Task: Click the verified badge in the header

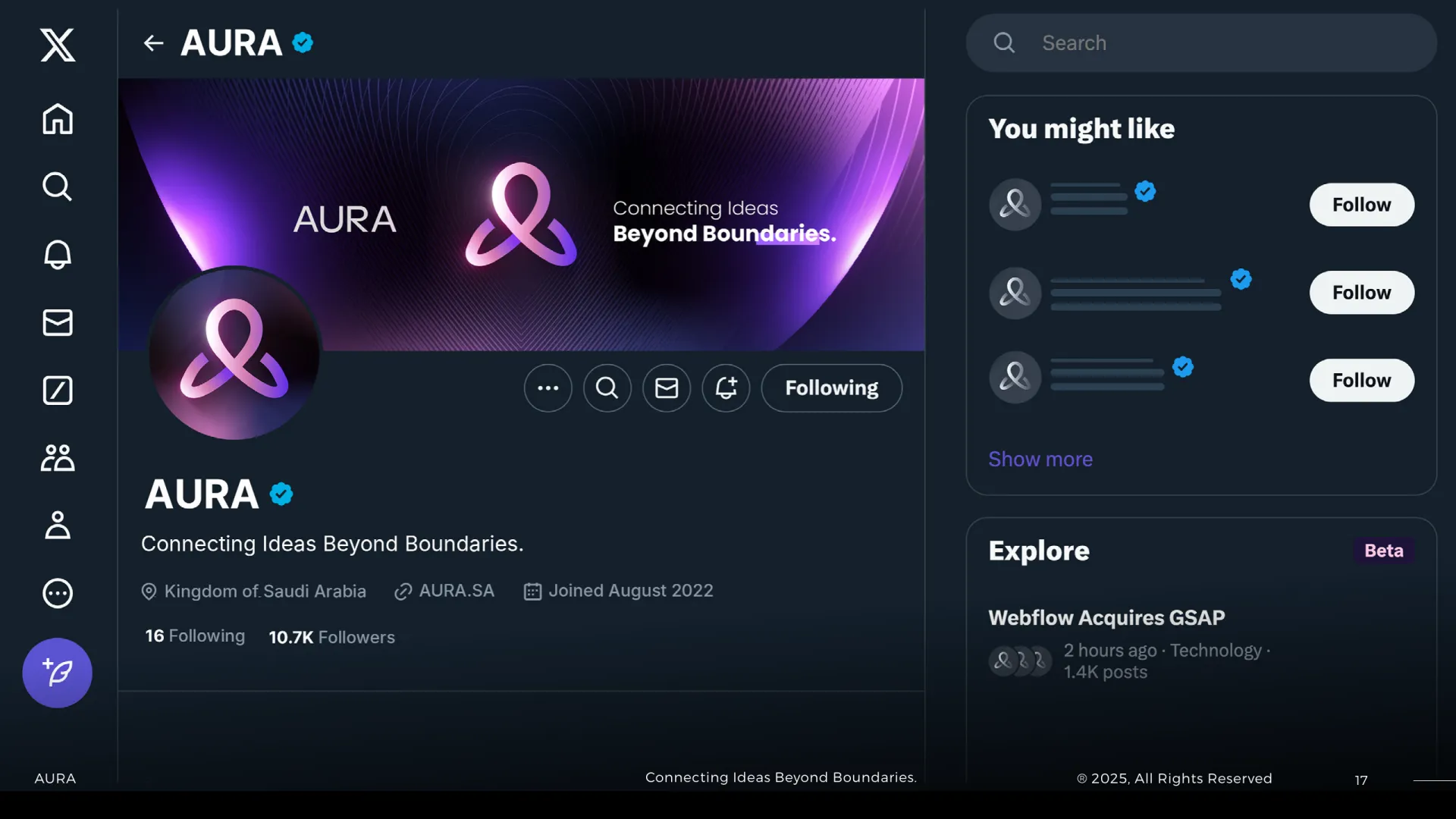Action: point(303,42)
